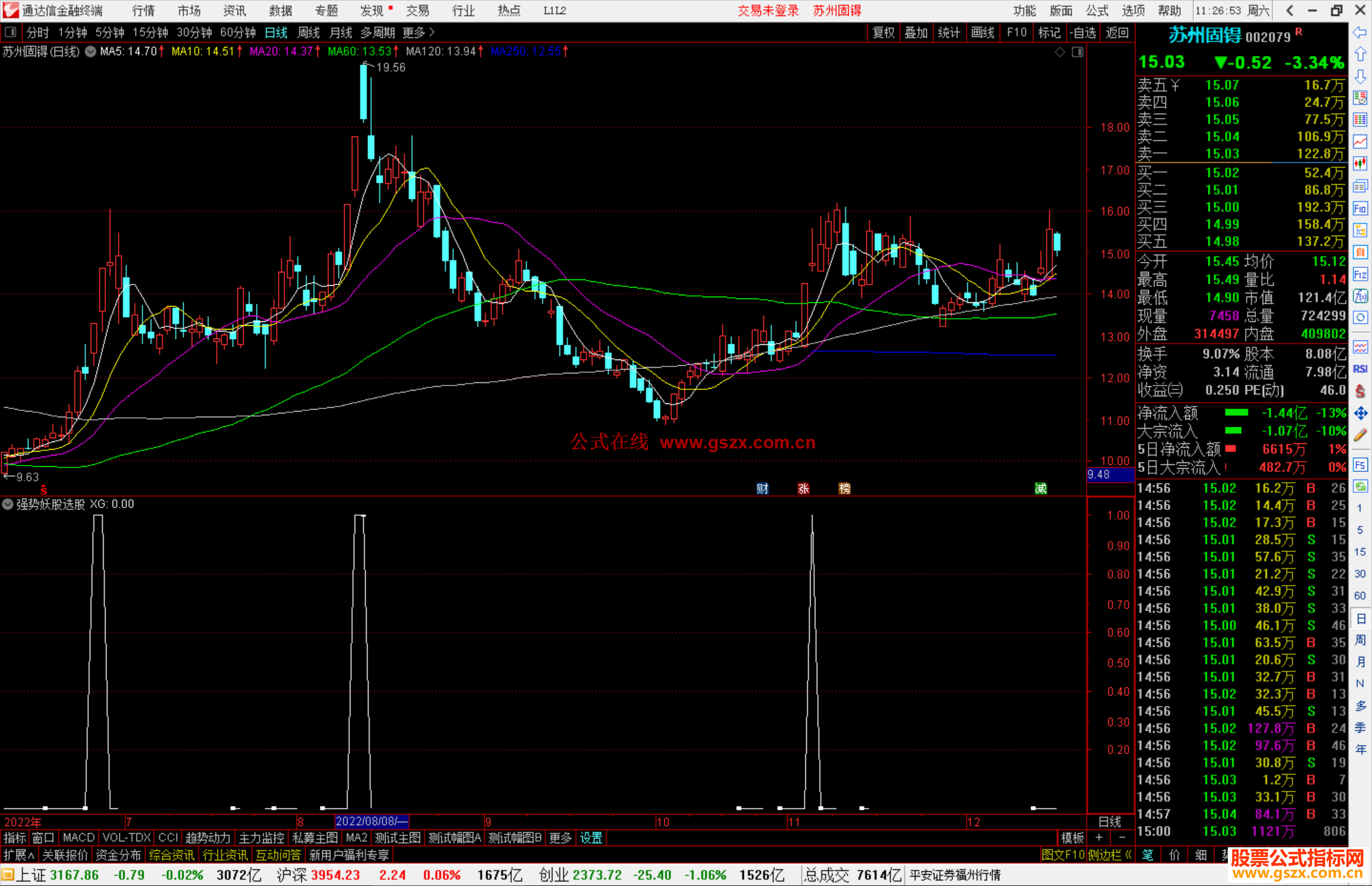Image resolution: width=1372 pixels, height=886 pixels.
Task: Toggle the 强势妖股选股 indicator circle button
Action: tap(8, 504)
